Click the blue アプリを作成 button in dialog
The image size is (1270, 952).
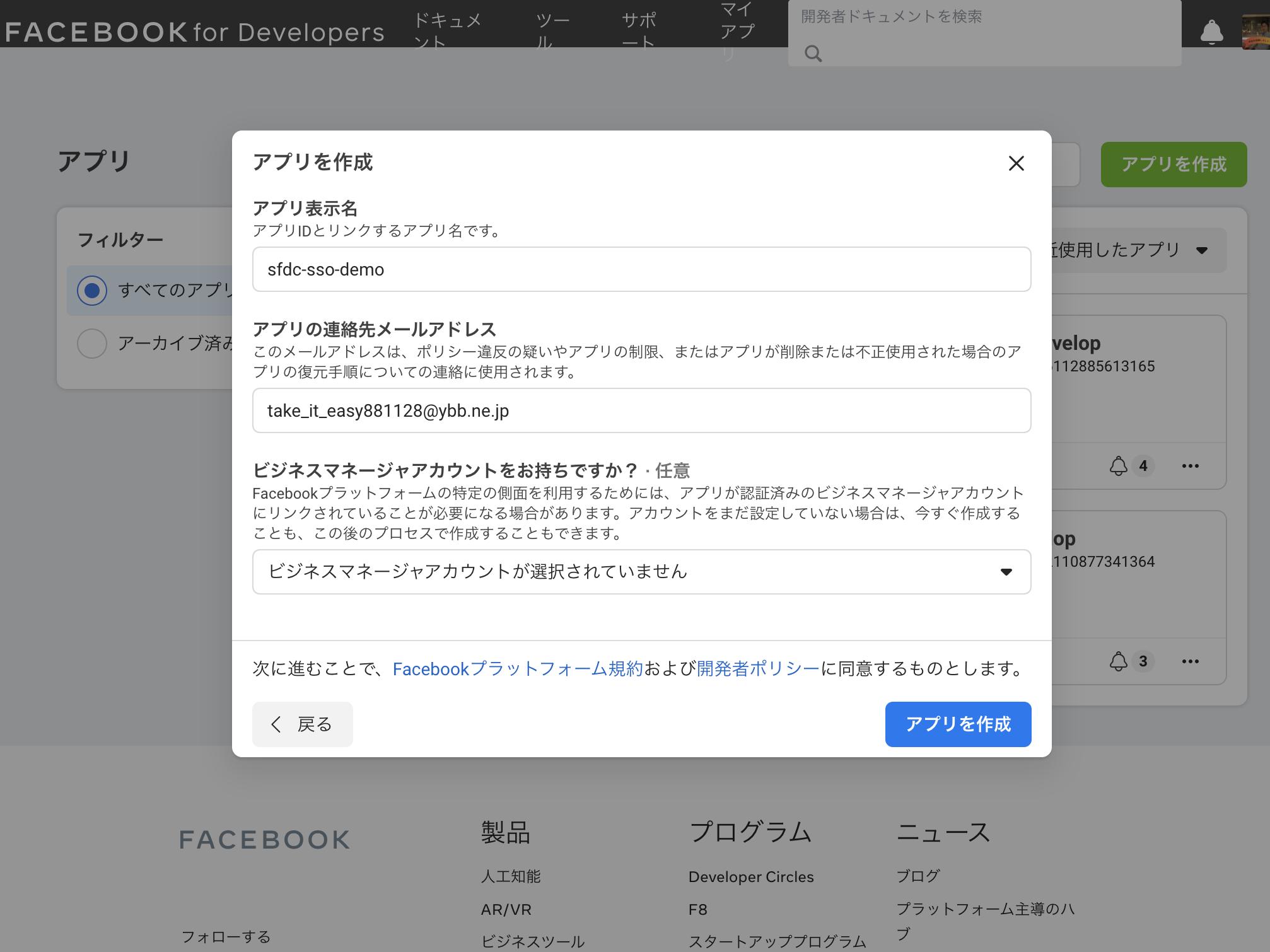tap(958, 724)
